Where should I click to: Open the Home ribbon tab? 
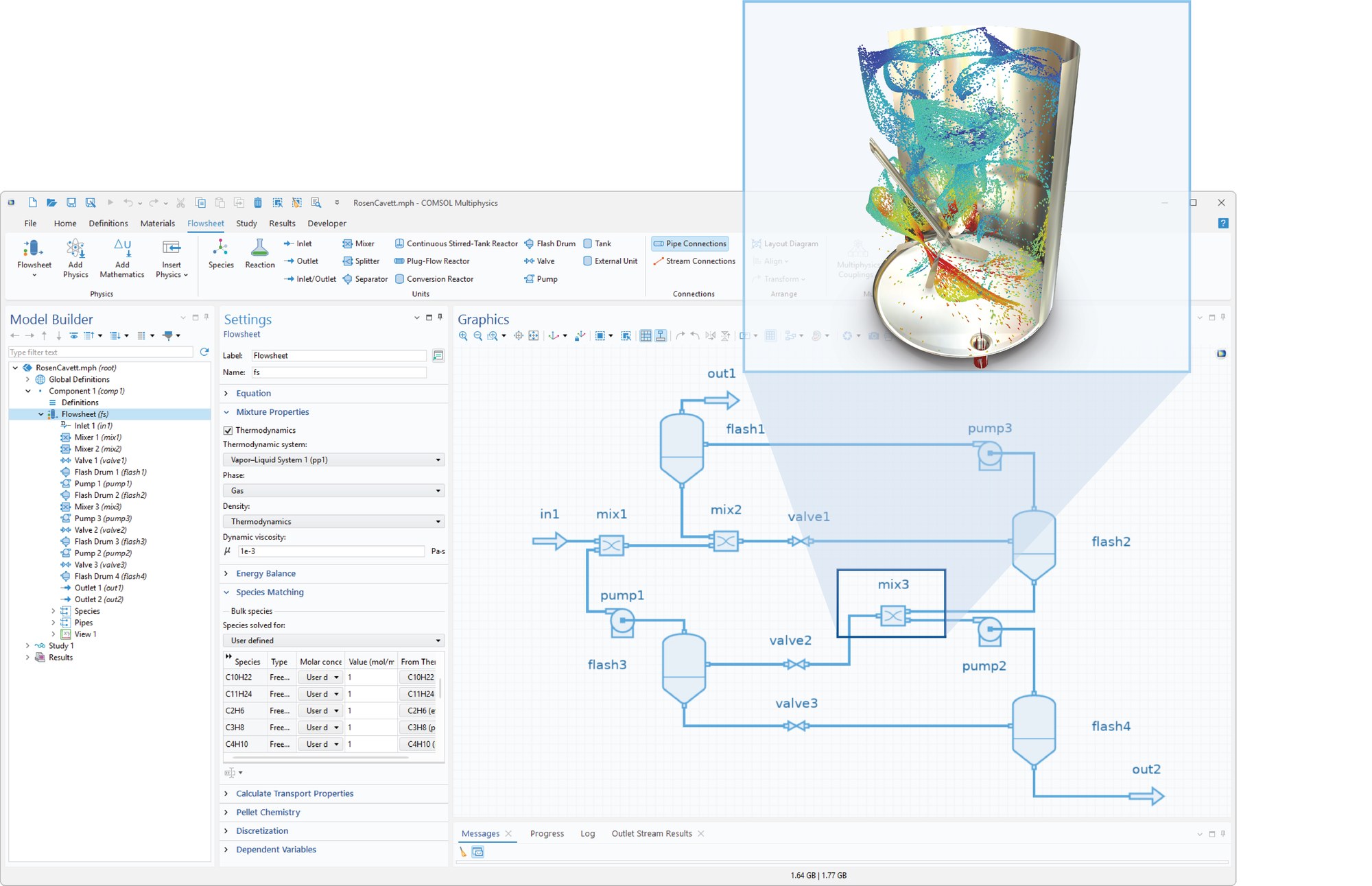(65, 224)
